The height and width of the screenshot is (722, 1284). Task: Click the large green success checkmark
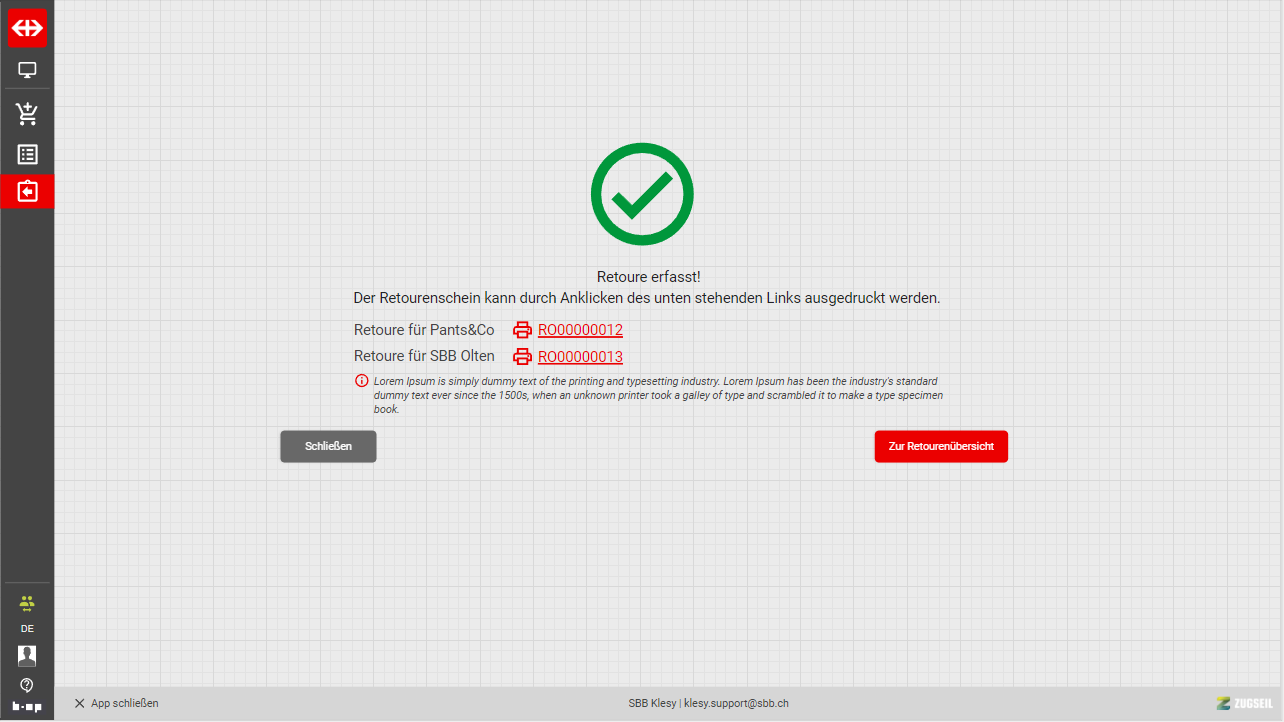pos(642,194)
